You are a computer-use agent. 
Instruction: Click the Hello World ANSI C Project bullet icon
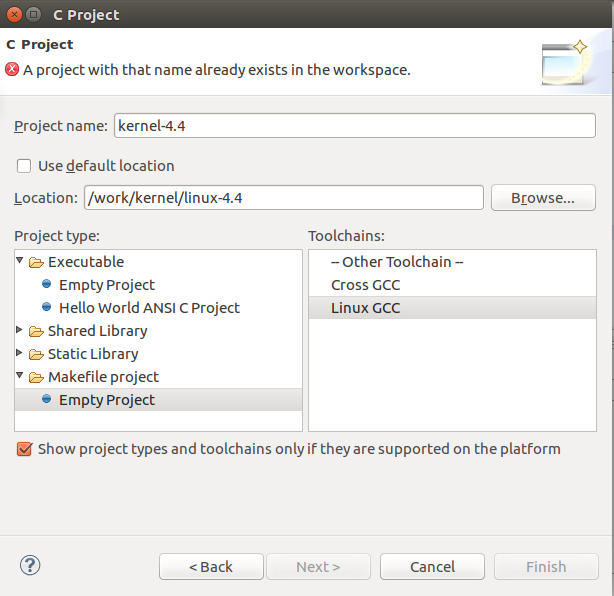pyautogui.click(x=47, y=307)
